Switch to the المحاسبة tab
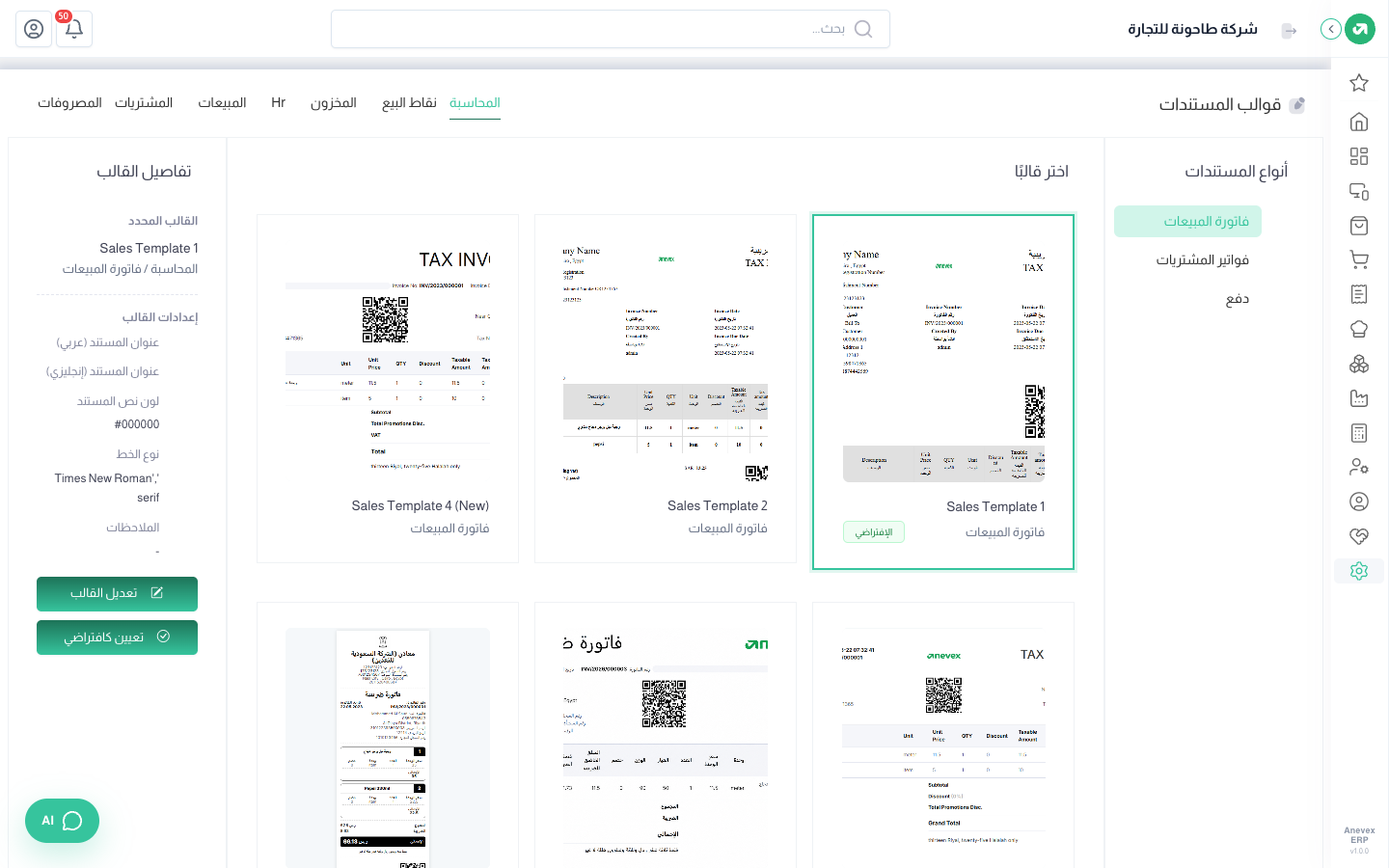The image size is (1389, 868). pos(475,103)
